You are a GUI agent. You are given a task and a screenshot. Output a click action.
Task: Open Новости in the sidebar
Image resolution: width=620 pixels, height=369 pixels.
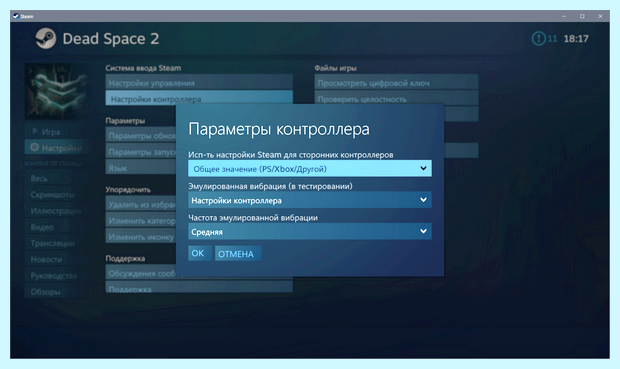pyautogui.click(x=56, y=259)
